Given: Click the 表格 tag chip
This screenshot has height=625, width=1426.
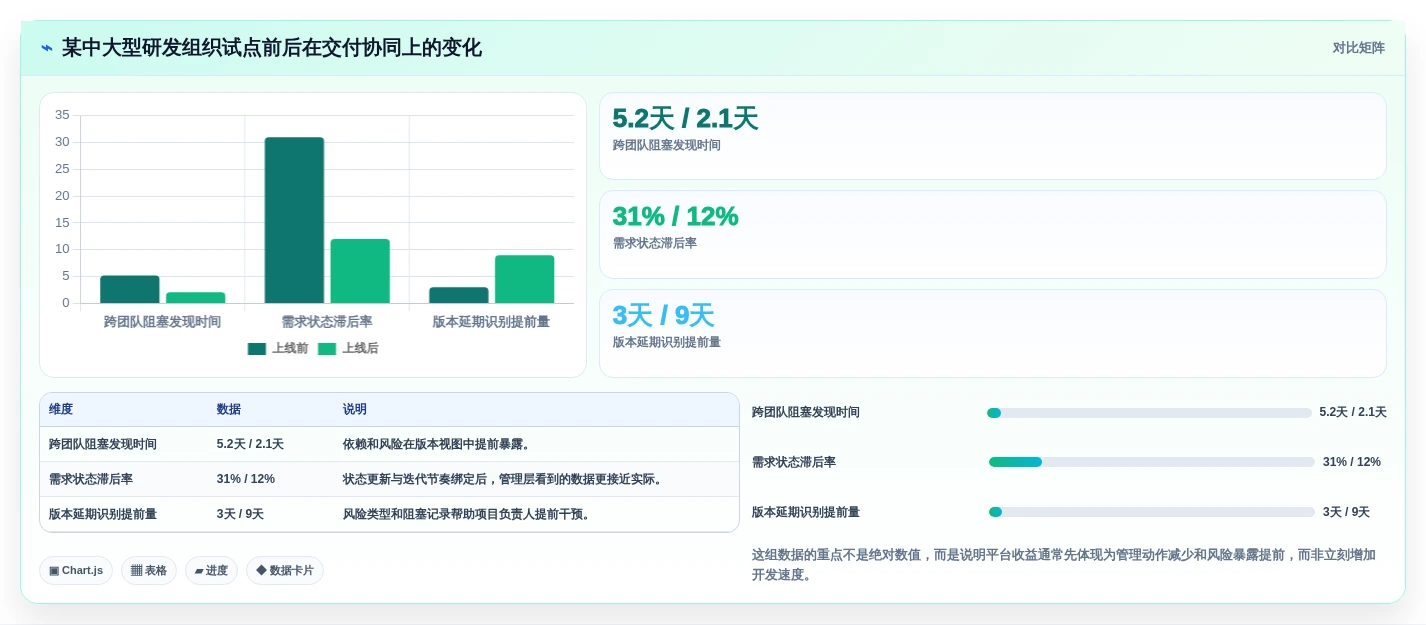Looking at the screenshot, I should click(149, 570).
